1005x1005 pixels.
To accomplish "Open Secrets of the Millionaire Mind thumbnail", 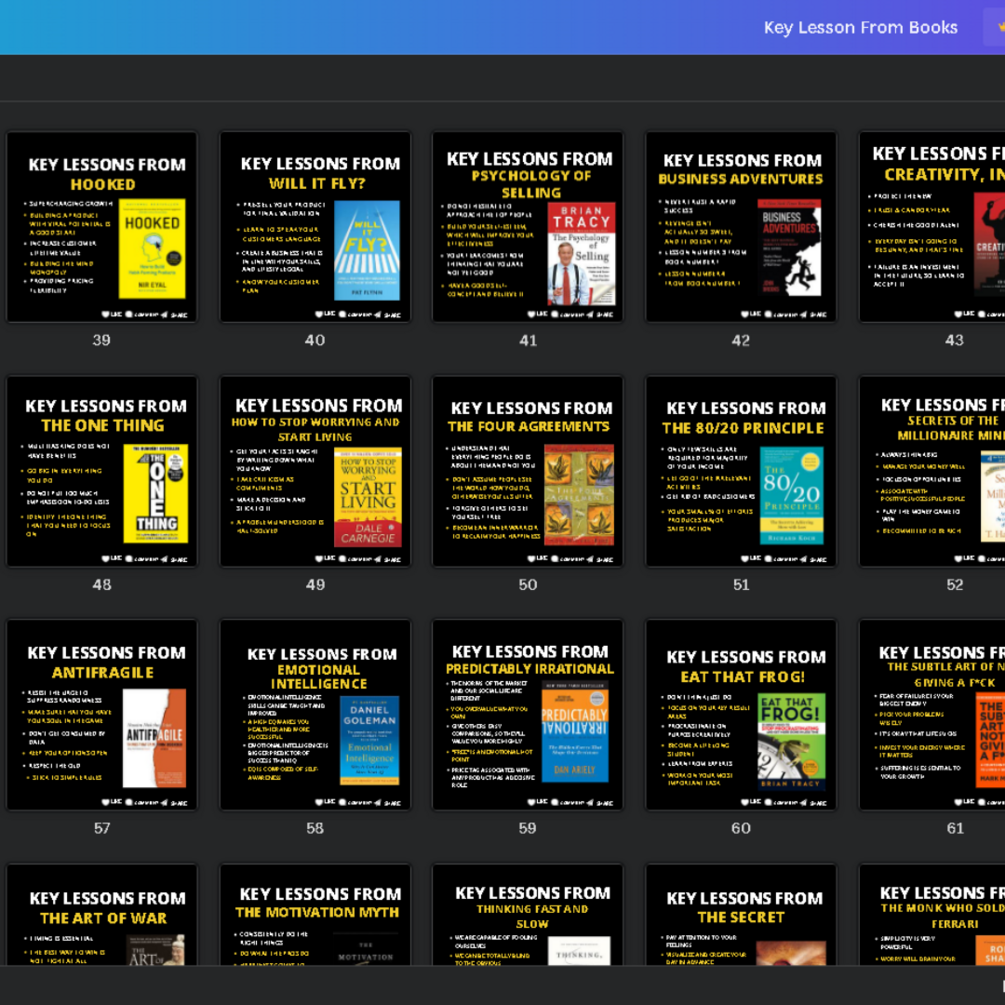I will point(932,471).
